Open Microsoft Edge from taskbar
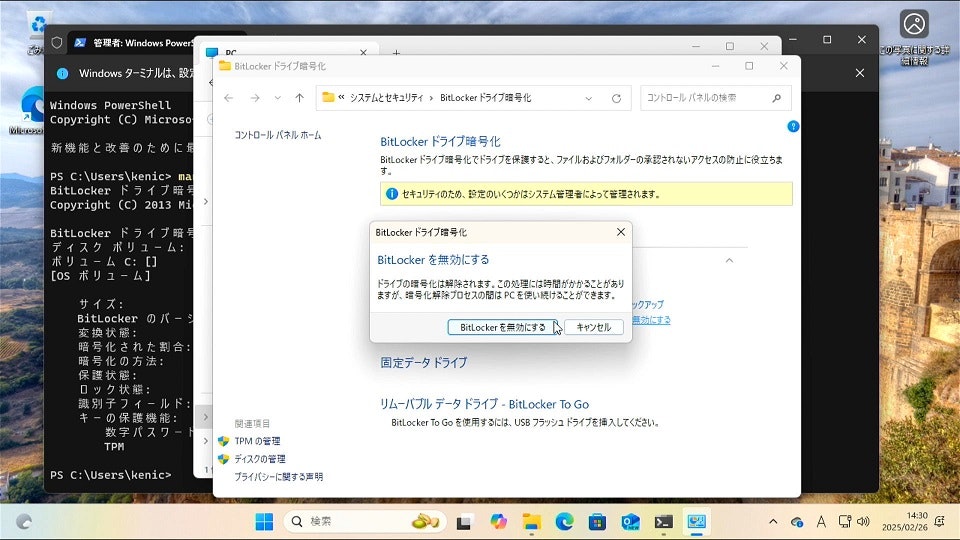Image resolution: width=960 pixels, height=540 pixels. (x=564, y=522)
